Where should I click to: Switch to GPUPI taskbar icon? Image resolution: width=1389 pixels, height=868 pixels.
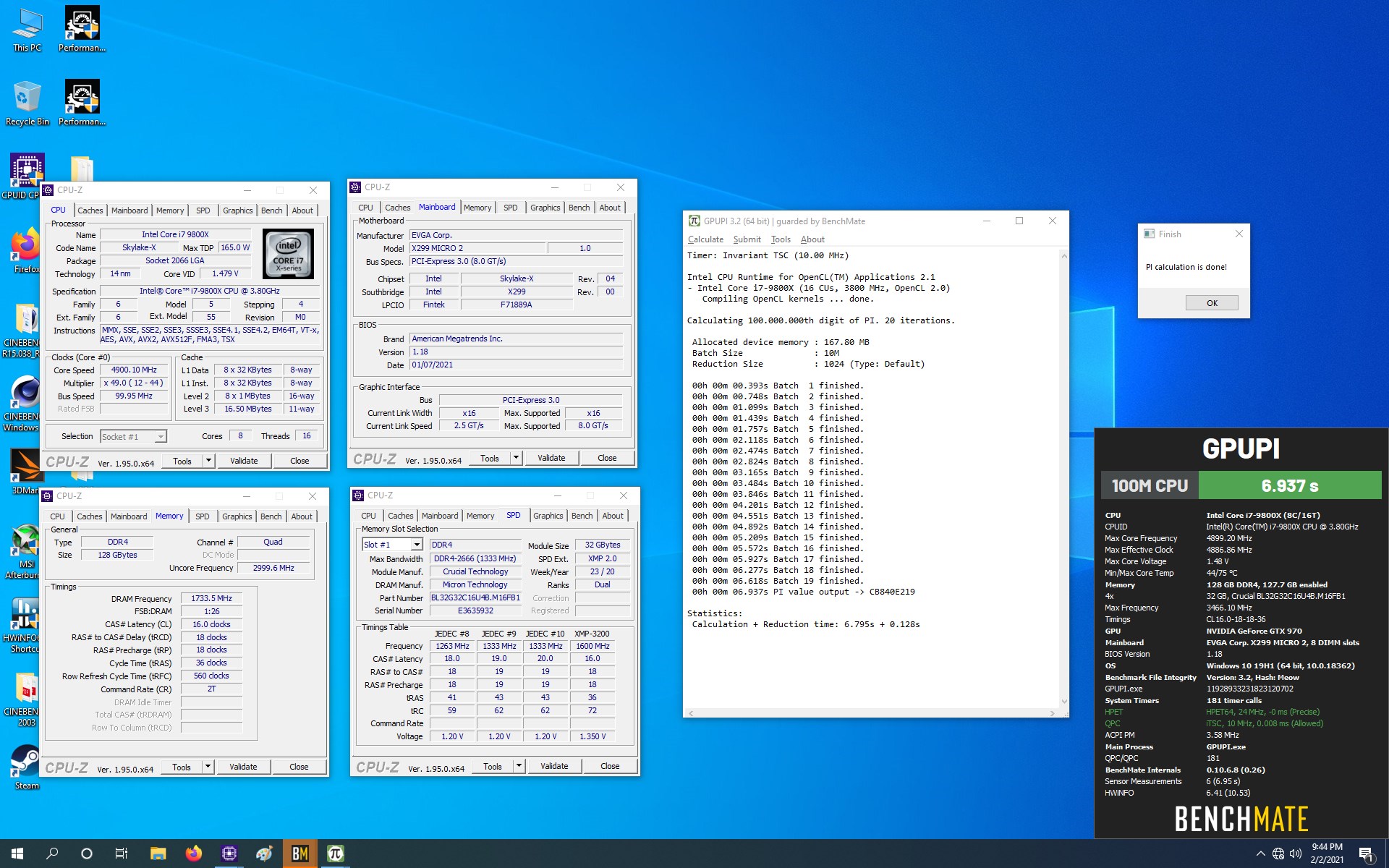pos(335,854)
